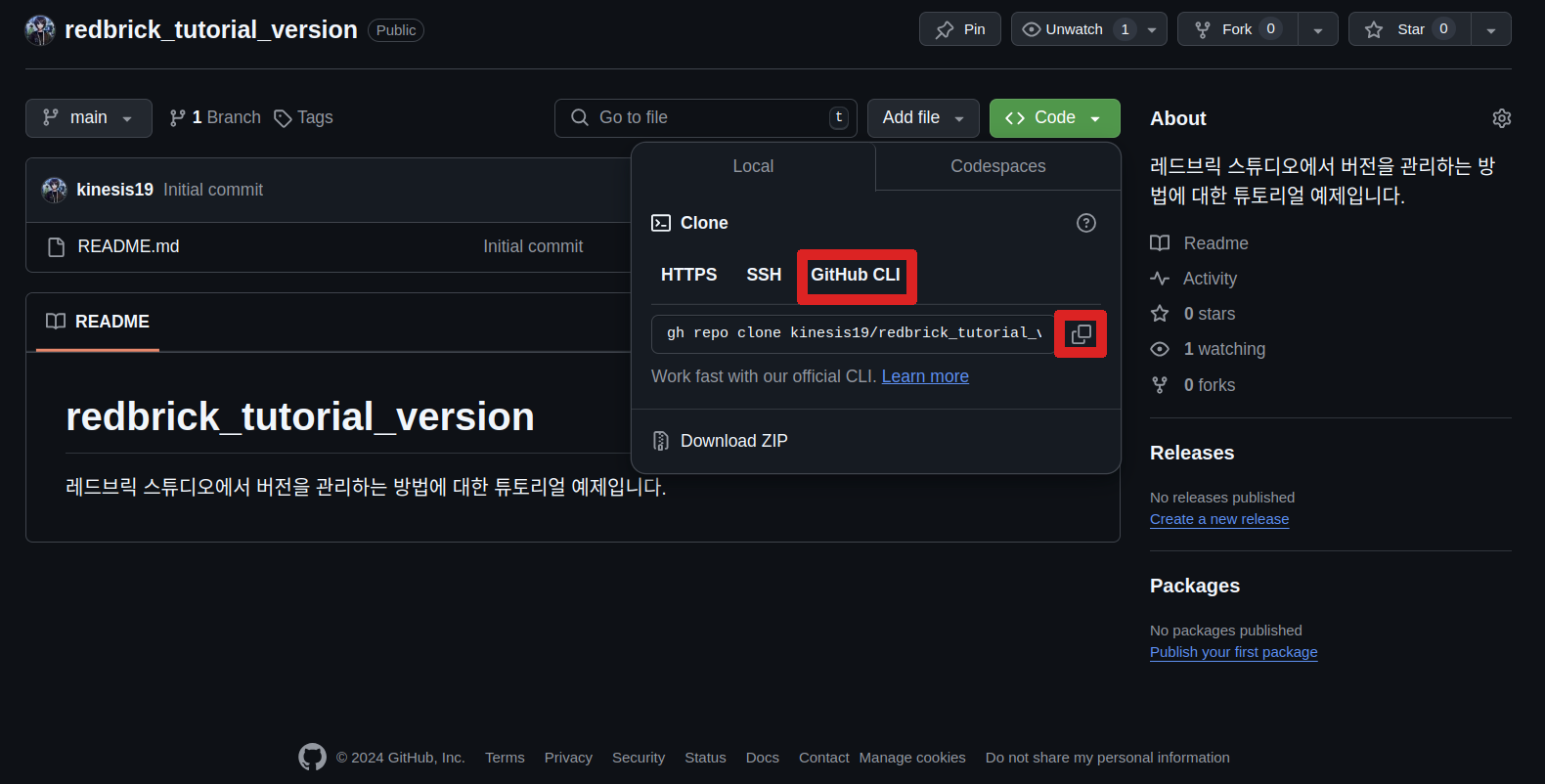
Task: Switch to the Codespaces tab
Action: tap(998, 166)
